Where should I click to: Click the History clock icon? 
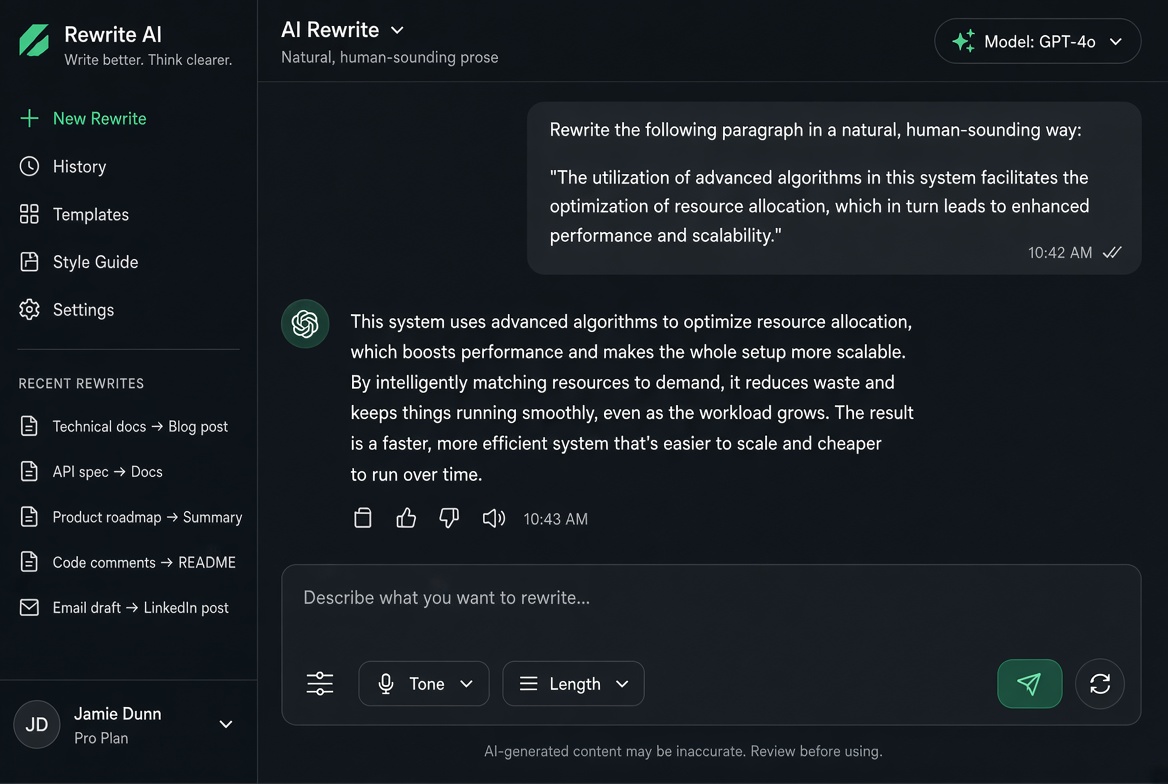click(x=29, y=166)
